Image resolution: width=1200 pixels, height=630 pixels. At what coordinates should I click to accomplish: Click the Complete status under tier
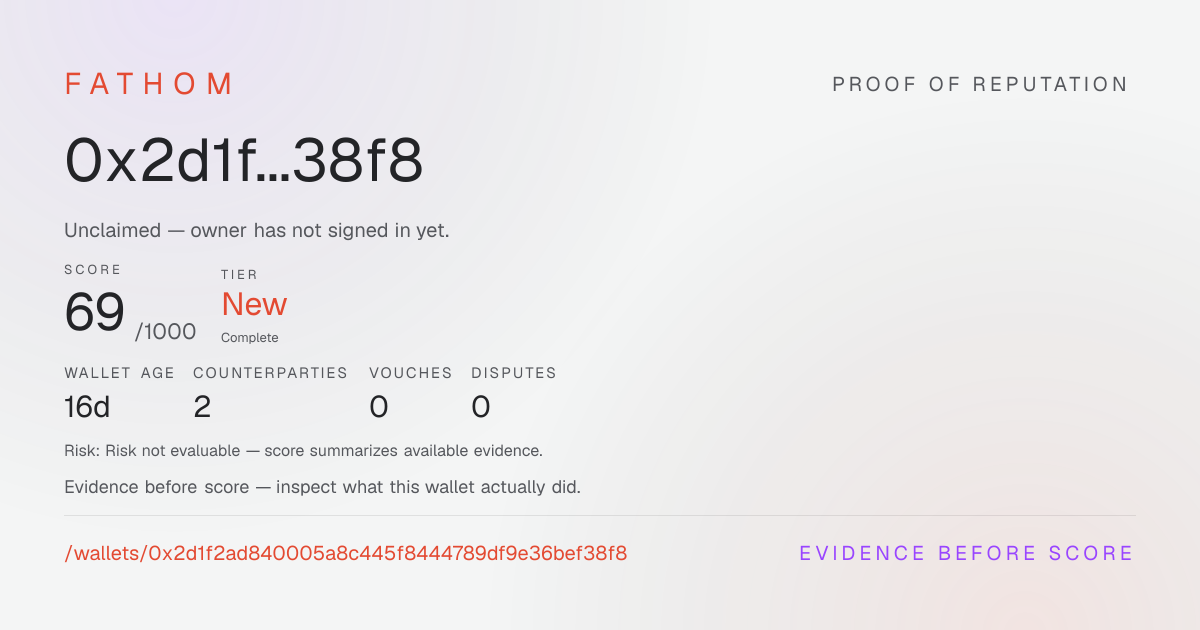coord(250,338)
